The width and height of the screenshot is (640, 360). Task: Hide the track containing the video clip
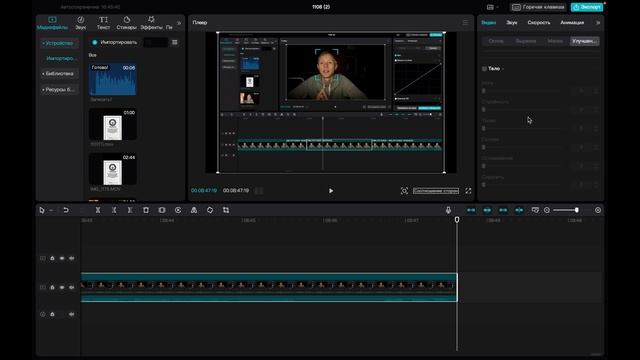coord(62,287)
